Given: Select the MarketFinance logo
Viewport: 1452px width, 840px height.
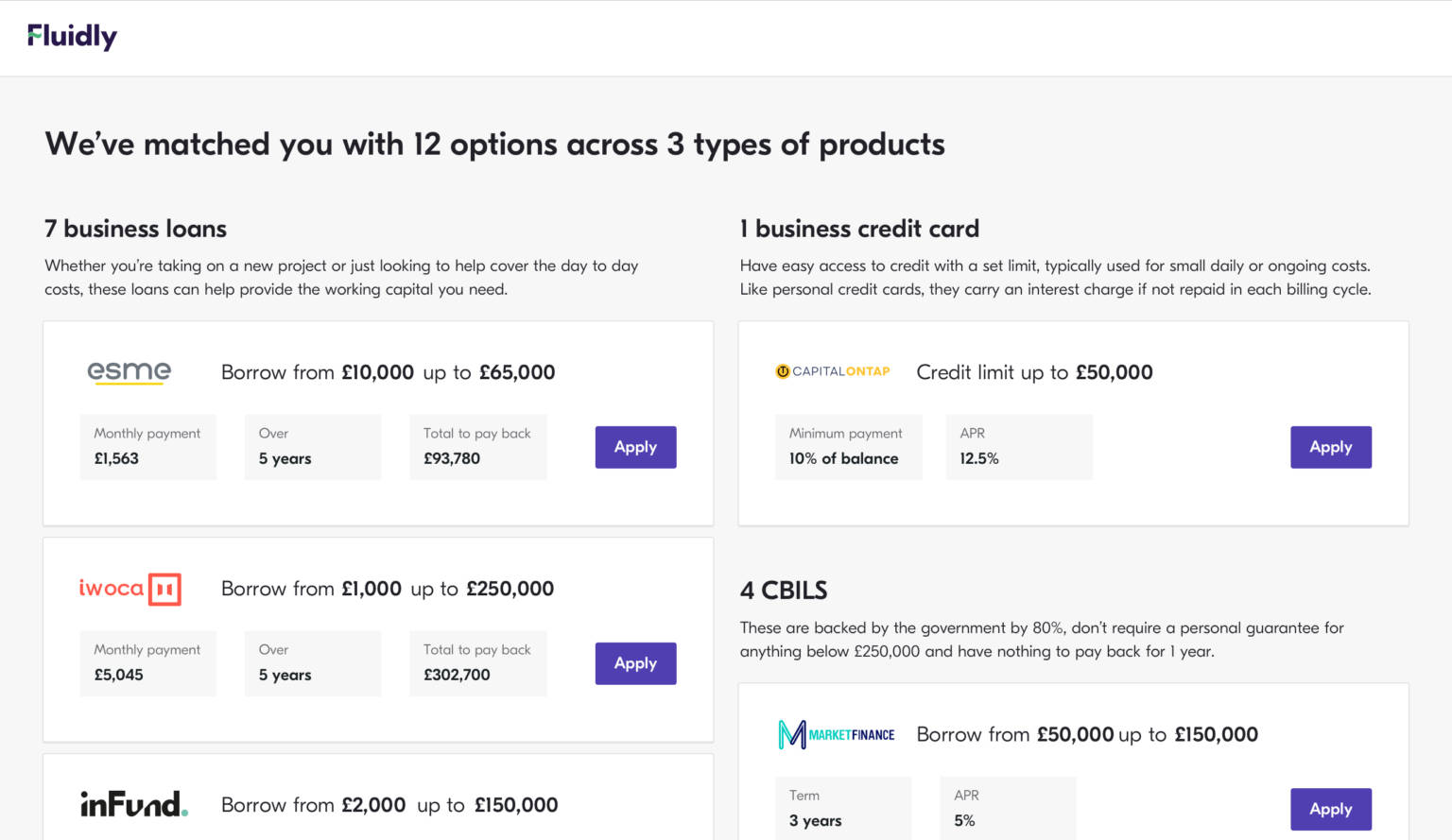Looking at the screenshot, I should 836,733.
